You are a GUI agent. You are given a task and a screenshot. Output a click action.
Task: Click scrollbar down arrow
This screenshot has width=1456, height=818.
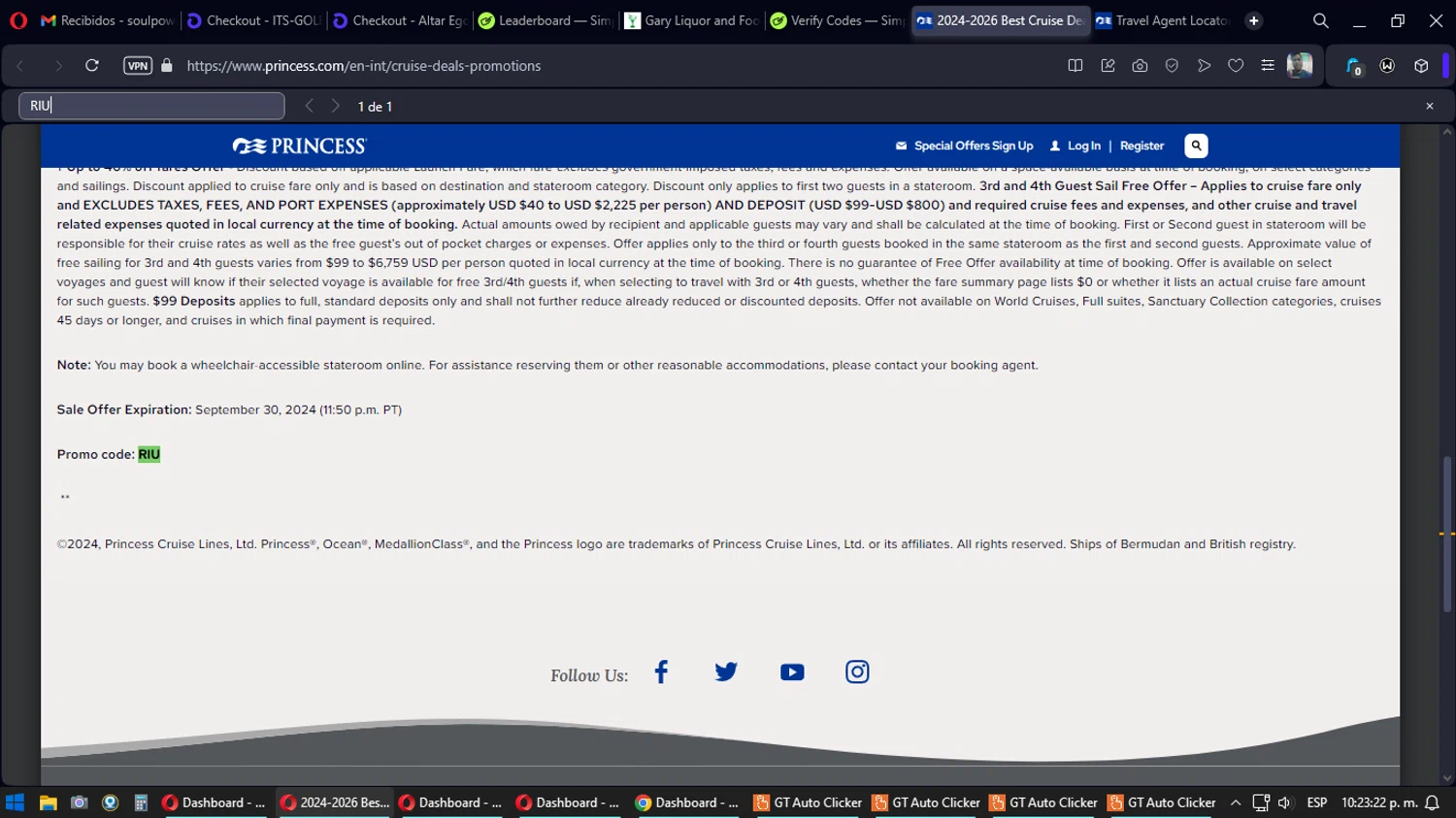pos(1446,778)
